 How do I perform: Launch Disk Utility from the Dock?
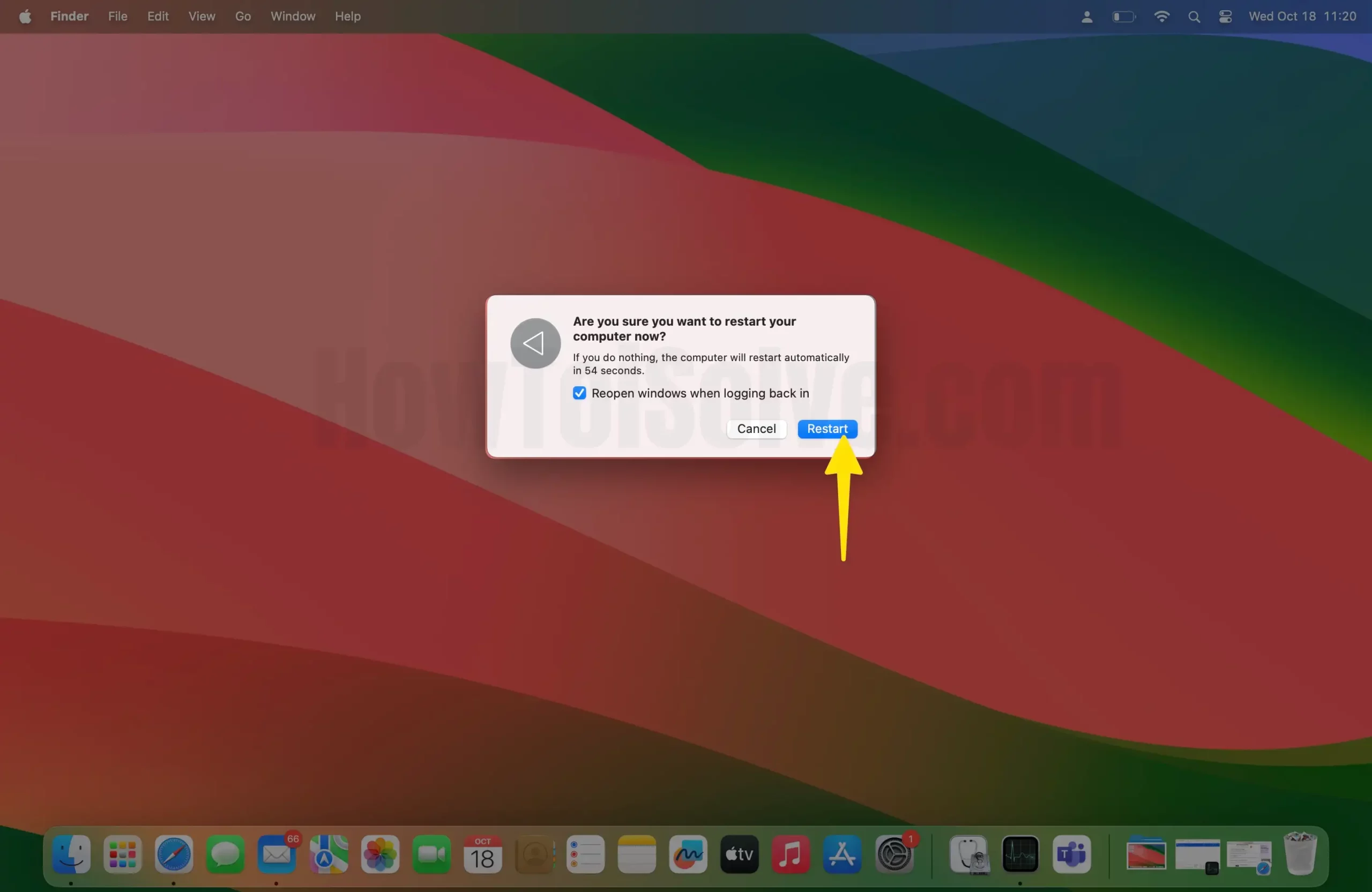[970, 854]
